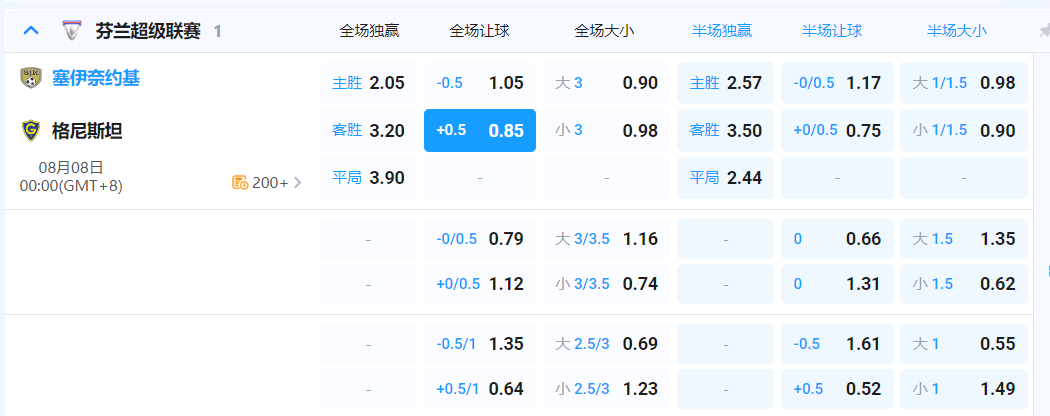Screen dimensions: 1050x416
Task: Pin the league with the star icon
Action: (1044, 31)
